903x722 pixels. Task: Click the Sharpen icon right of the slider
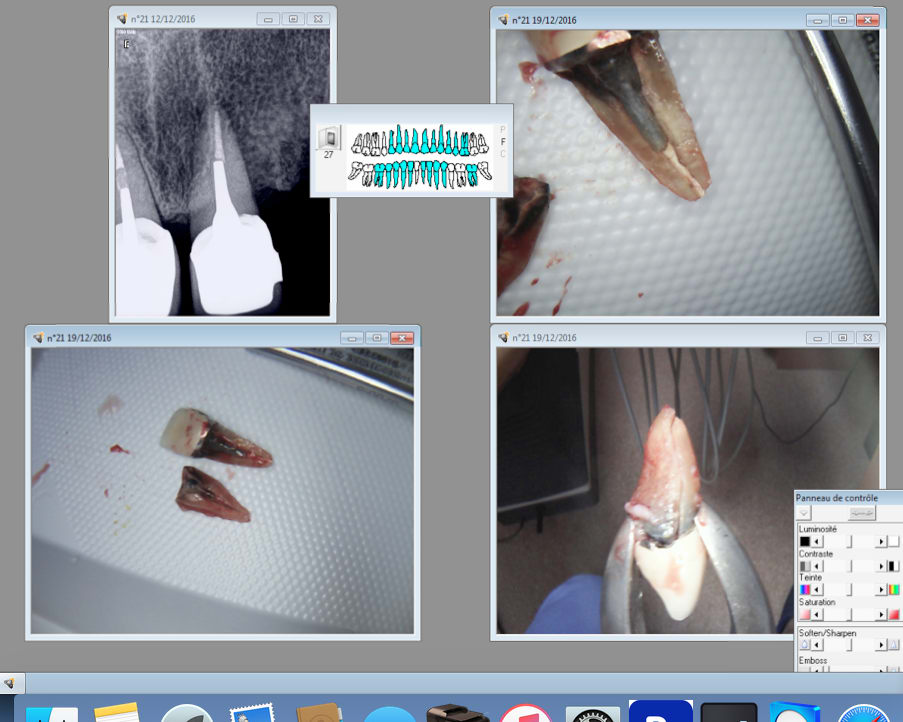[x=894, y=645]
